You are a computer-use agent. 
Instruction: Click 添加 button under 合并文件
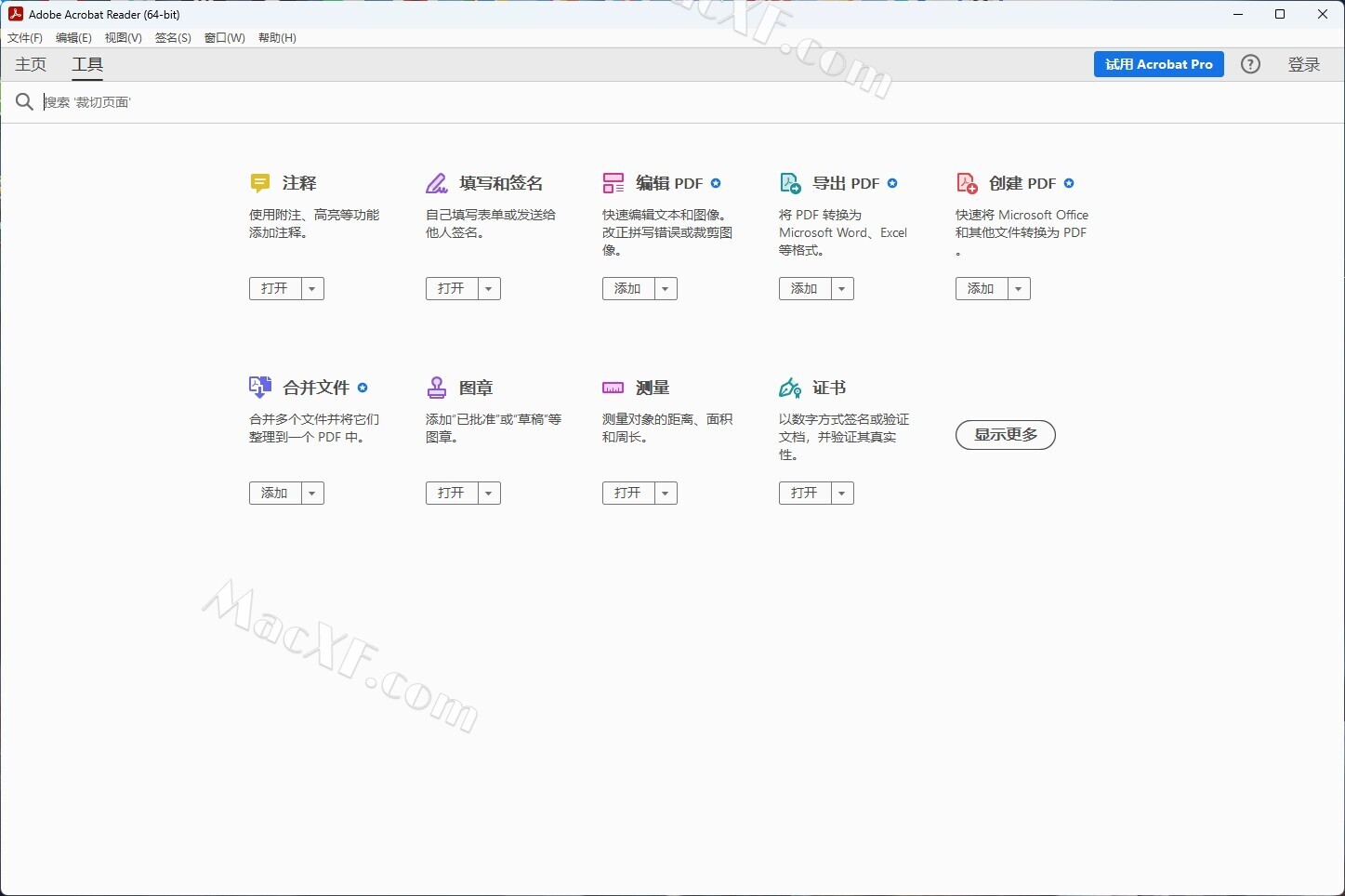[x=275, y=494]
